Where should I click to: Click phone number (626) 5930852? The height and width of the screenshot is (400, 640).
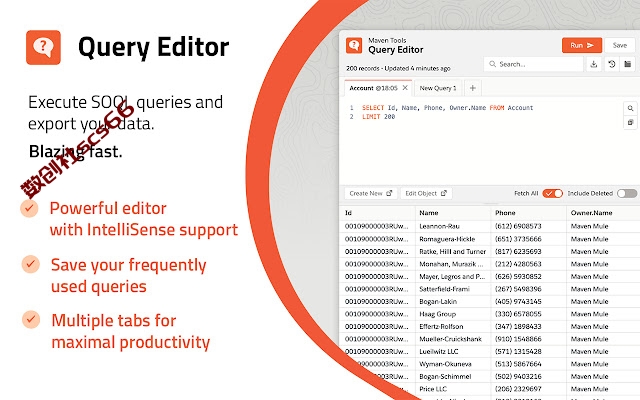point(518,276)
